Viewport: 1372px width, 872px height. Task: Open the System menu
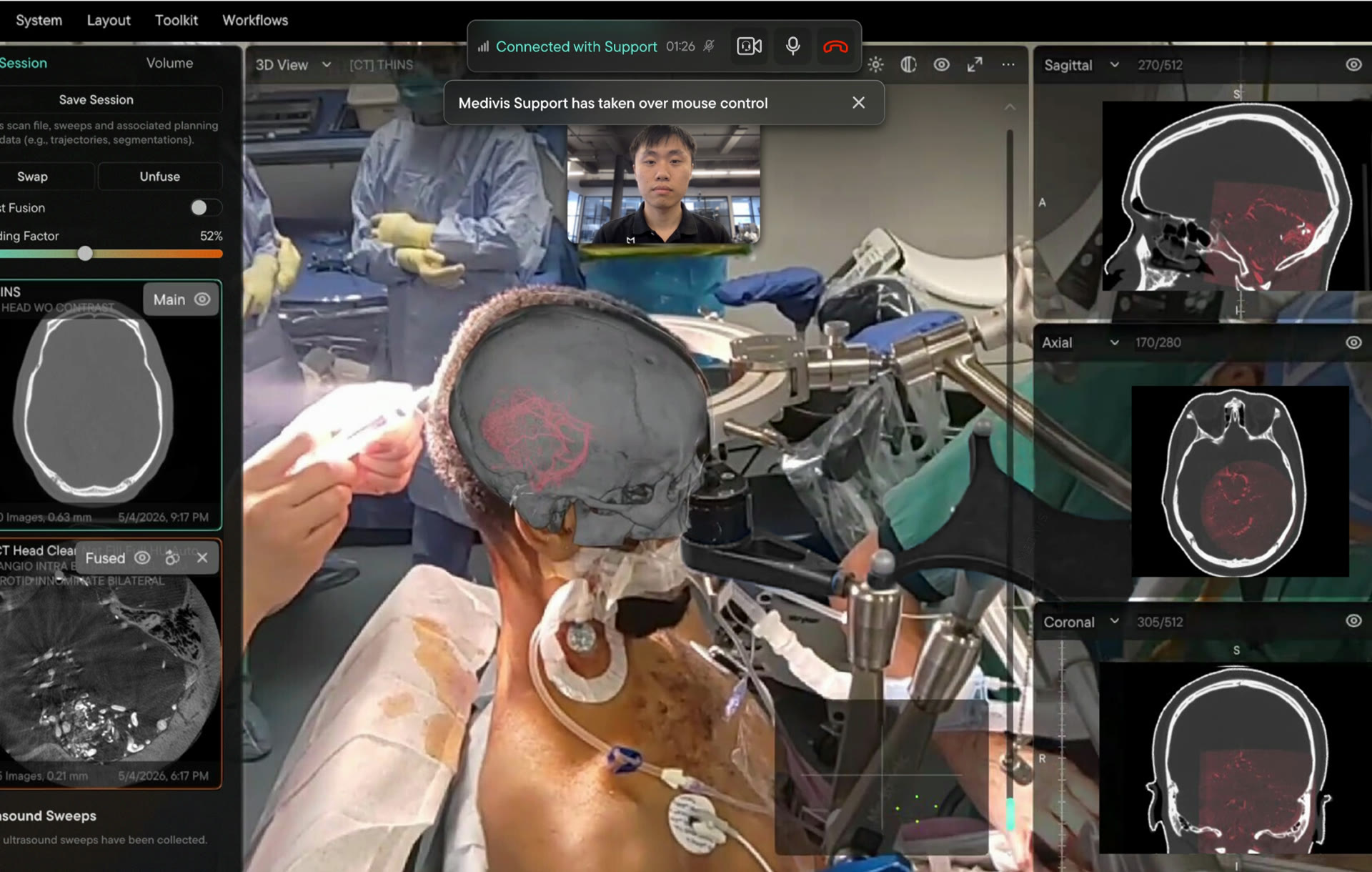(x=39, y=20)
